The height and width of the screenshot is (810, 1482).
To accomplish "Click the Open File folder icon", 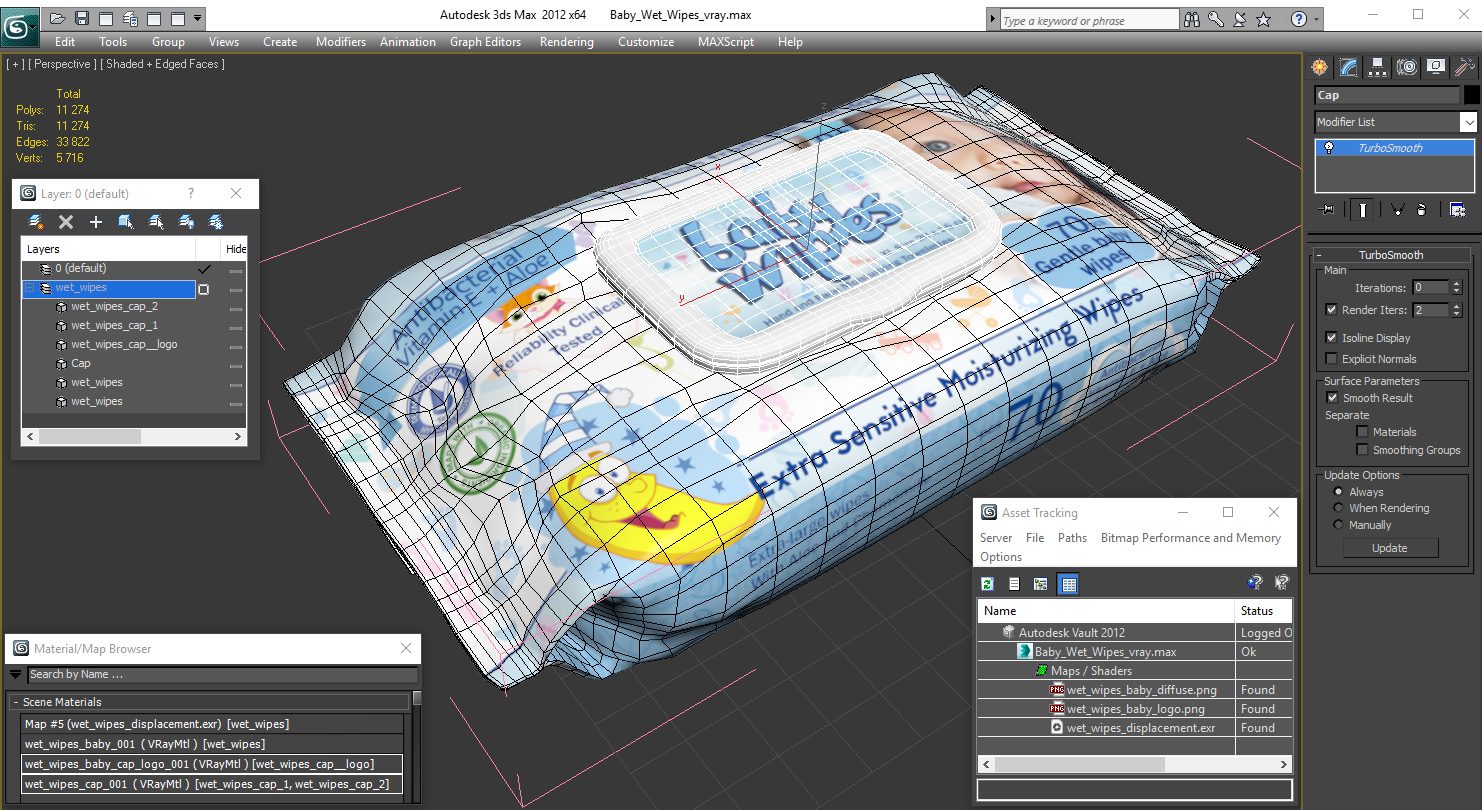I will coord(58,18).
